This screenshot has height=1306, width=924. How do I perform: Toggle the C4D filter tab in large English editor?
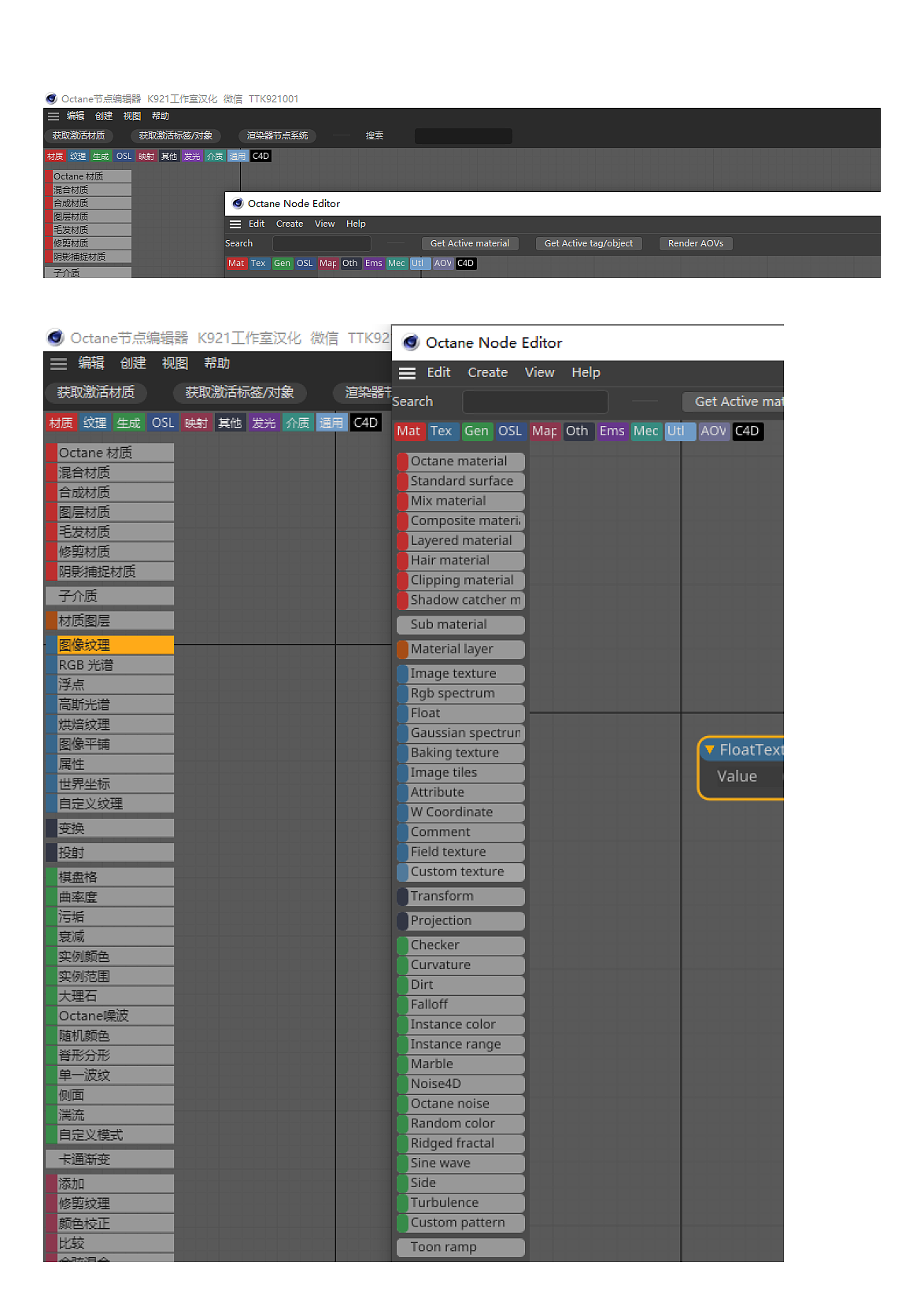(747, 431)
